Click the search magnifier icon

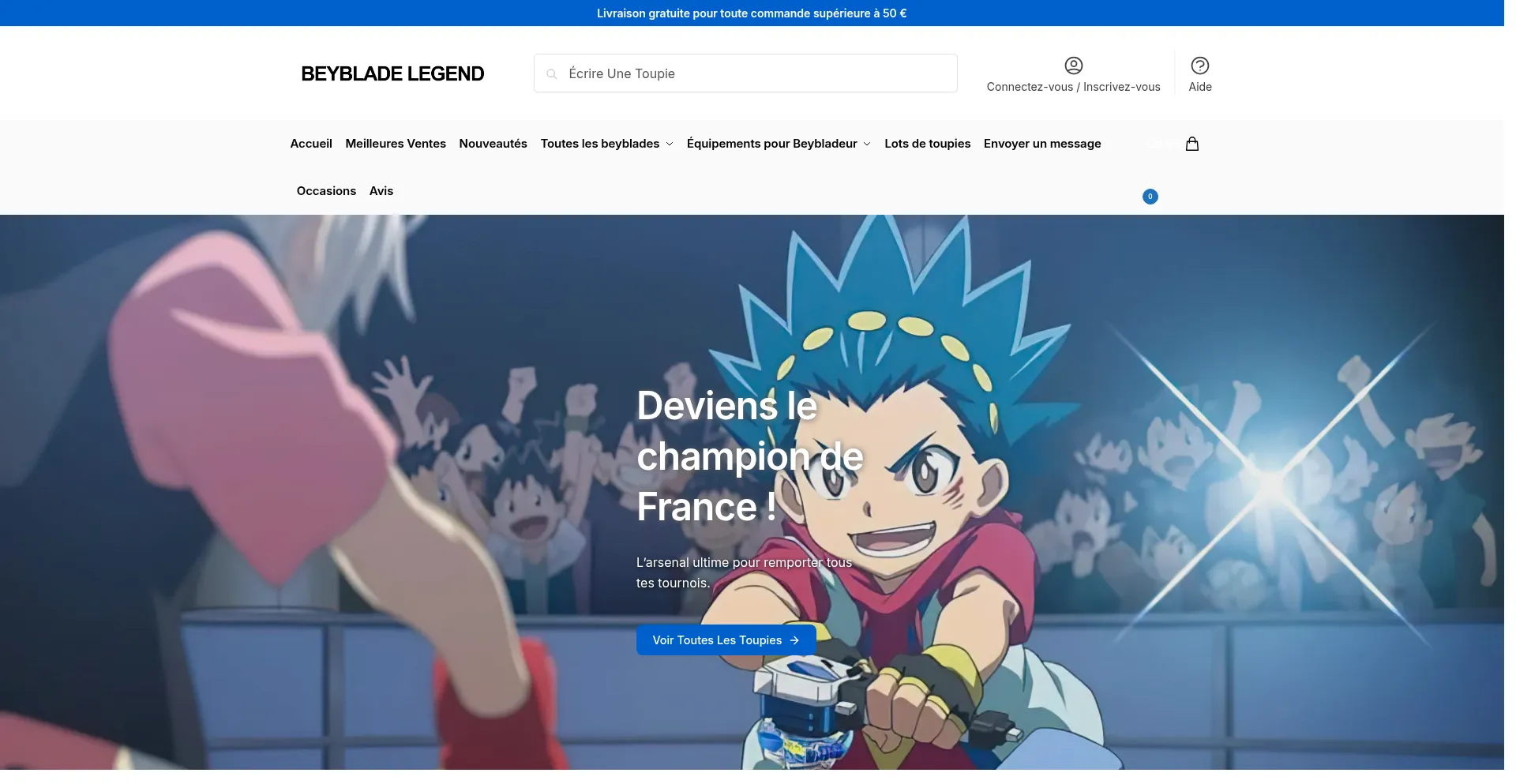552,74
